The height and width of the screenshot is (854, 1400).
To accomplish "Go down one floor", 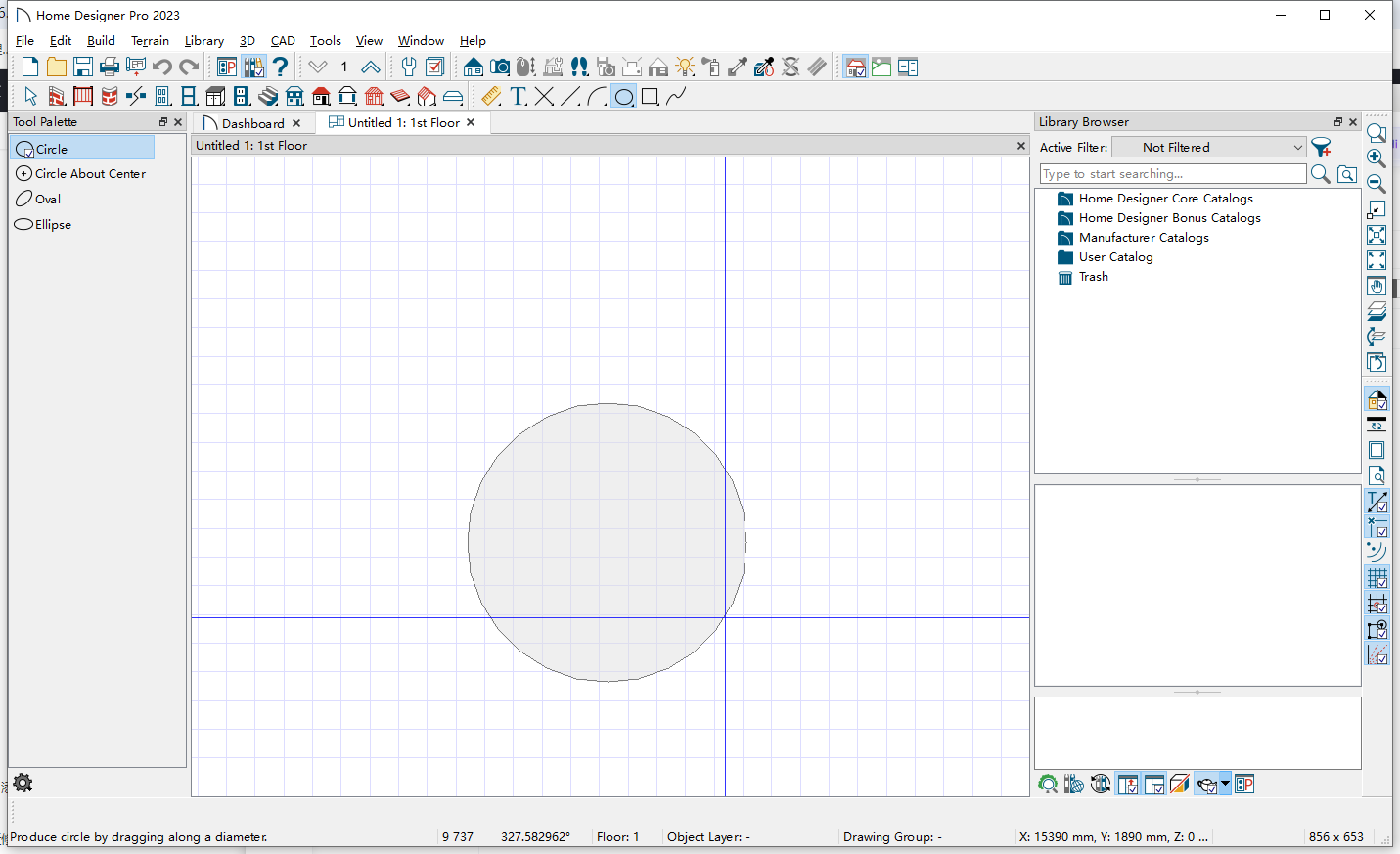I will (318, 67).
